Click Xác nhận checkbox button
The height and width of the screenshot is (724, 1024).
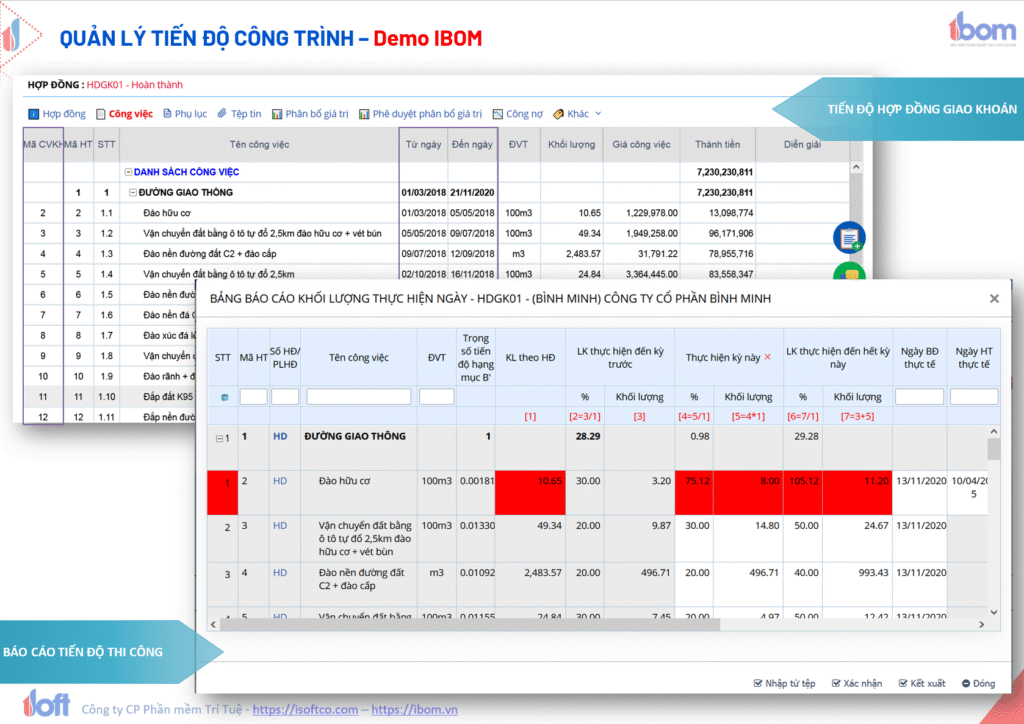point(855,683)
